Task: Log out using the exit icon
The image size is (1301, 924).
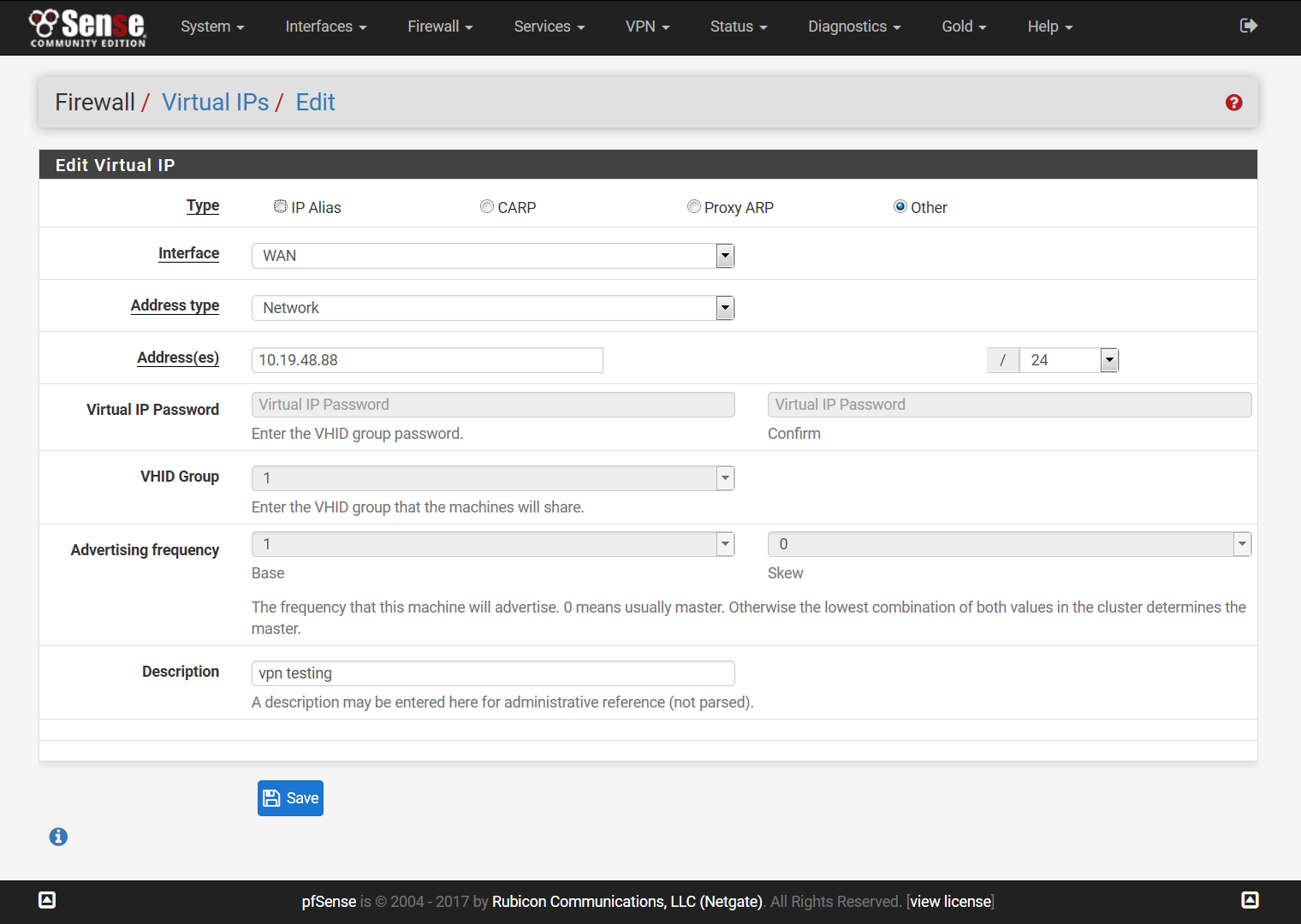Action: click(1248, 26)
